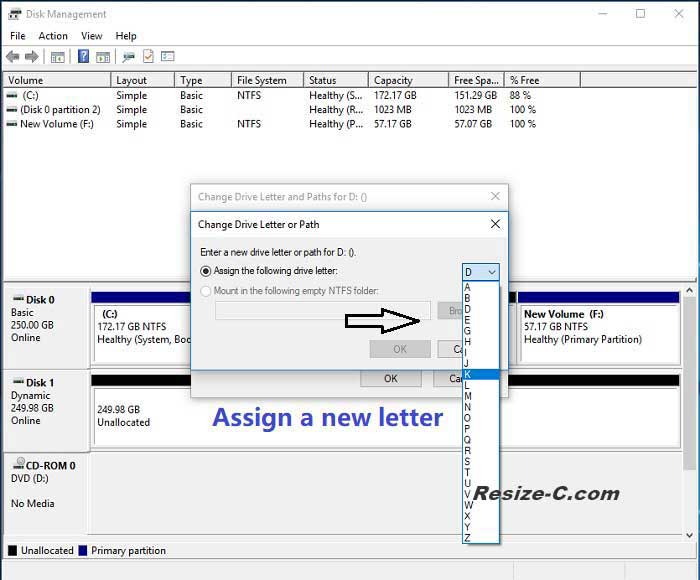The height and width of the screenshot is (580, 700).
Task: Choose letter G in the drive list
Action: [x=480, y=331]
